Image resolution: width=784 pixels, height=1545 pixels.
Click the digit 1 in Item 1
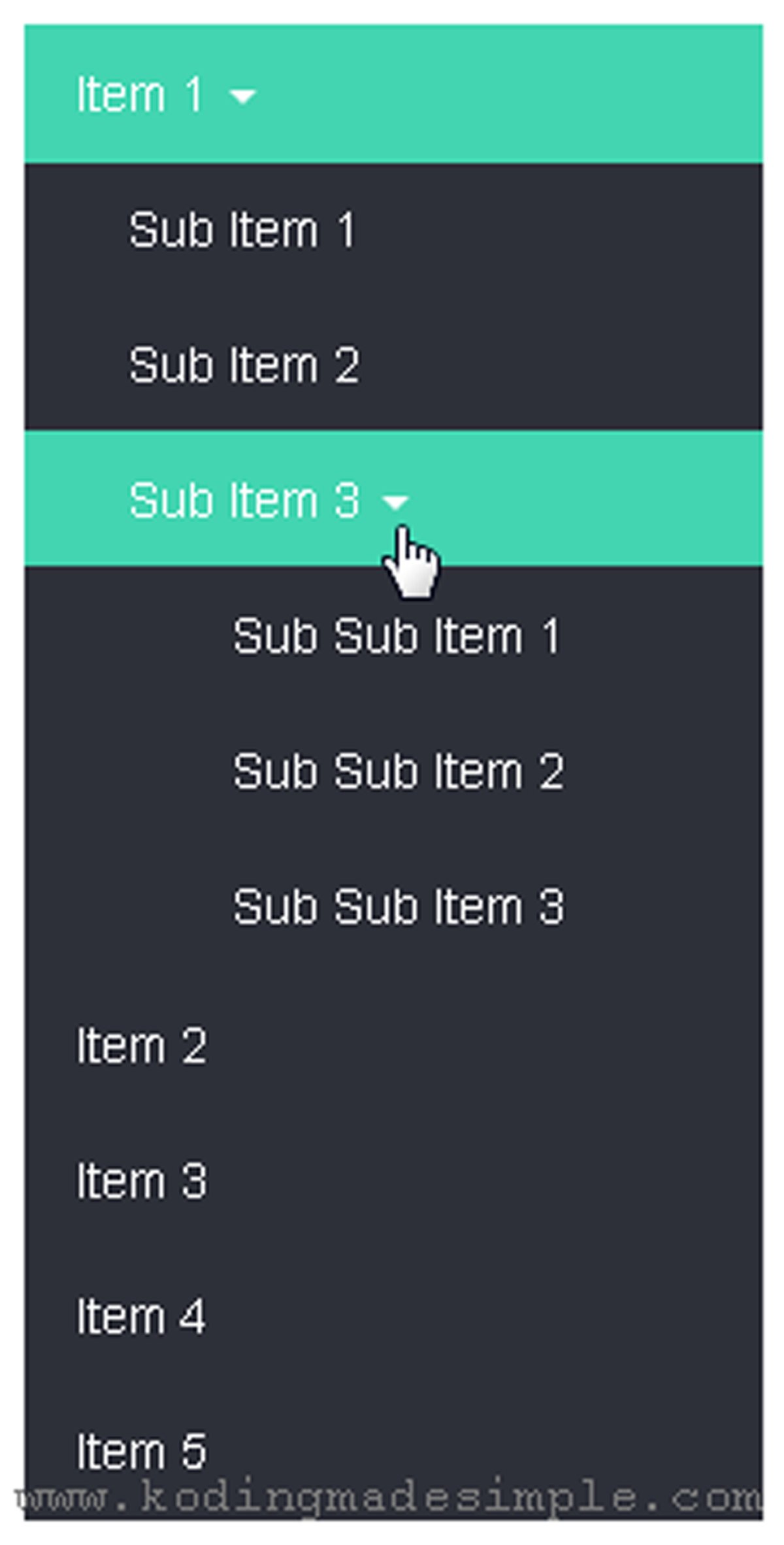tap(194, 95)
